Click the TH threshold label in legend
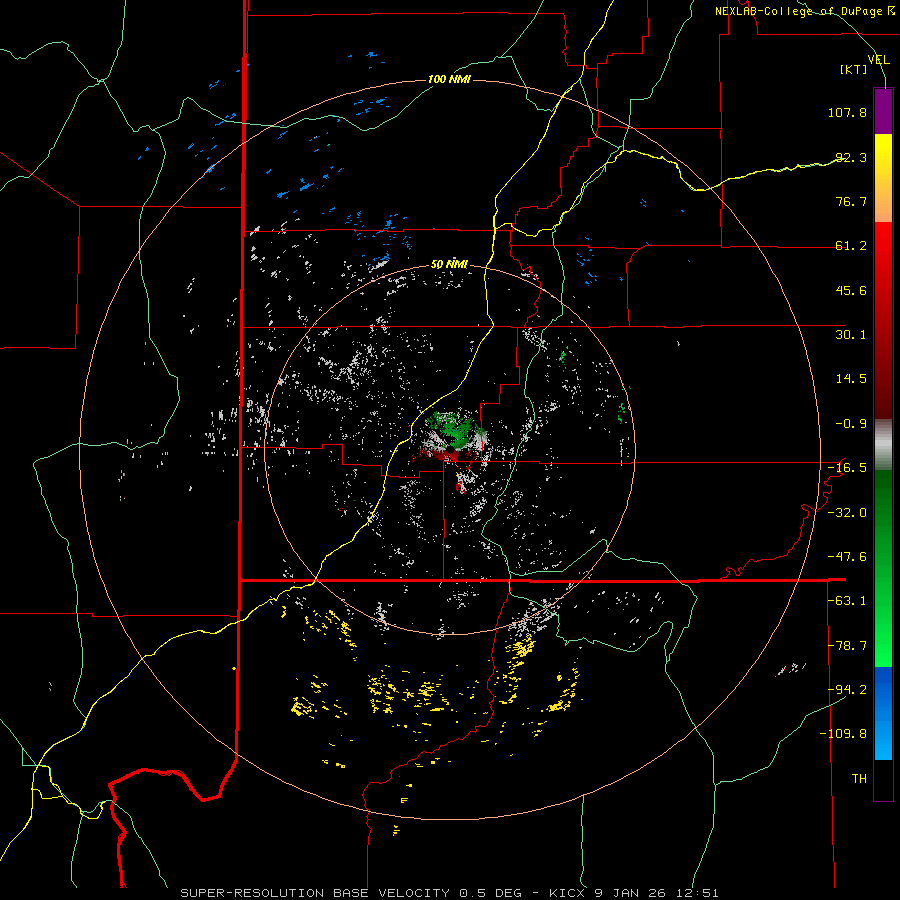The height and width of the screenshot is (900, 900). coord(859,779)
